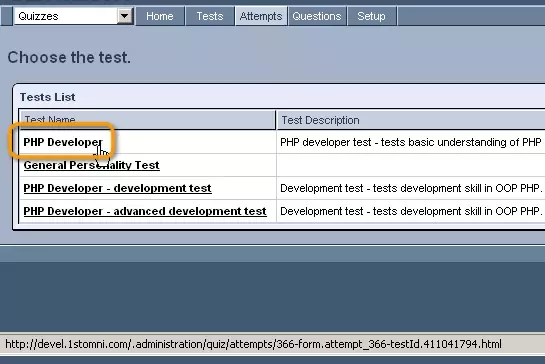Switch to the Tests tab
This screenshot has height=364, width=545.
coord(210,16)
